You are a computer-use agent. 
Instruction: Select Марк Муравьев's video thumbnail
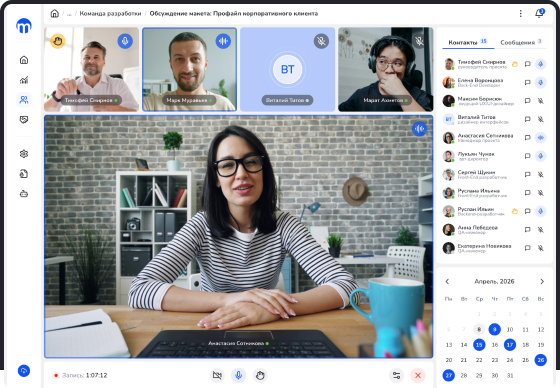(x=189, y=69)
